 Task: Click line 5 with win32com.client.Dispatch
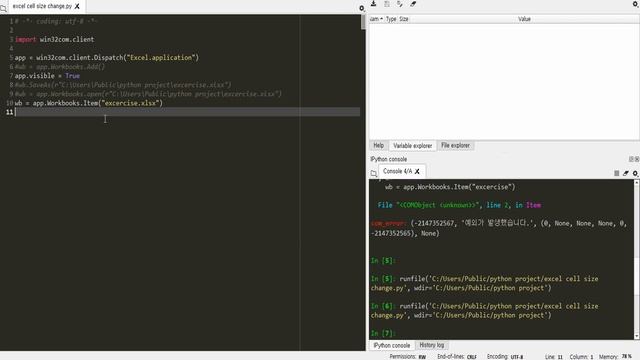point(107,58)
